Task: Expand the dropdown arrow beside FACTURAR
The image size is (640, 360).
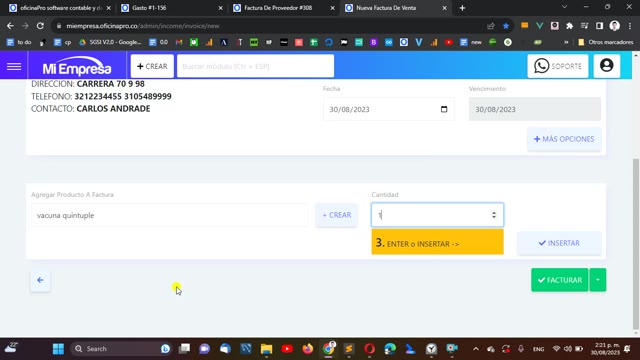Action: click(x=598, y=280)
